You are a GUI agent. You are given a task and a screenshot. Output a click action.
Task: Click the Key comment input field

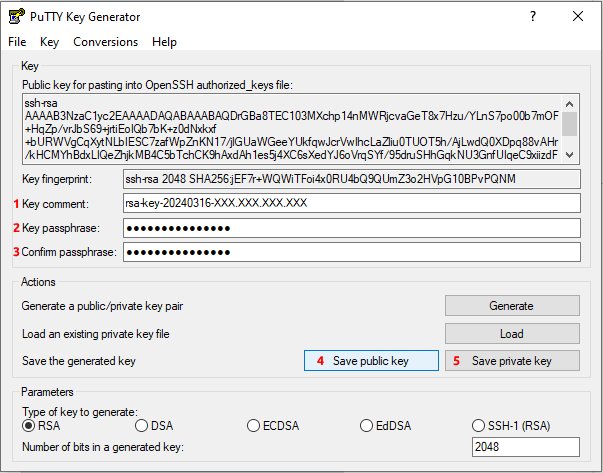(351, 203)
